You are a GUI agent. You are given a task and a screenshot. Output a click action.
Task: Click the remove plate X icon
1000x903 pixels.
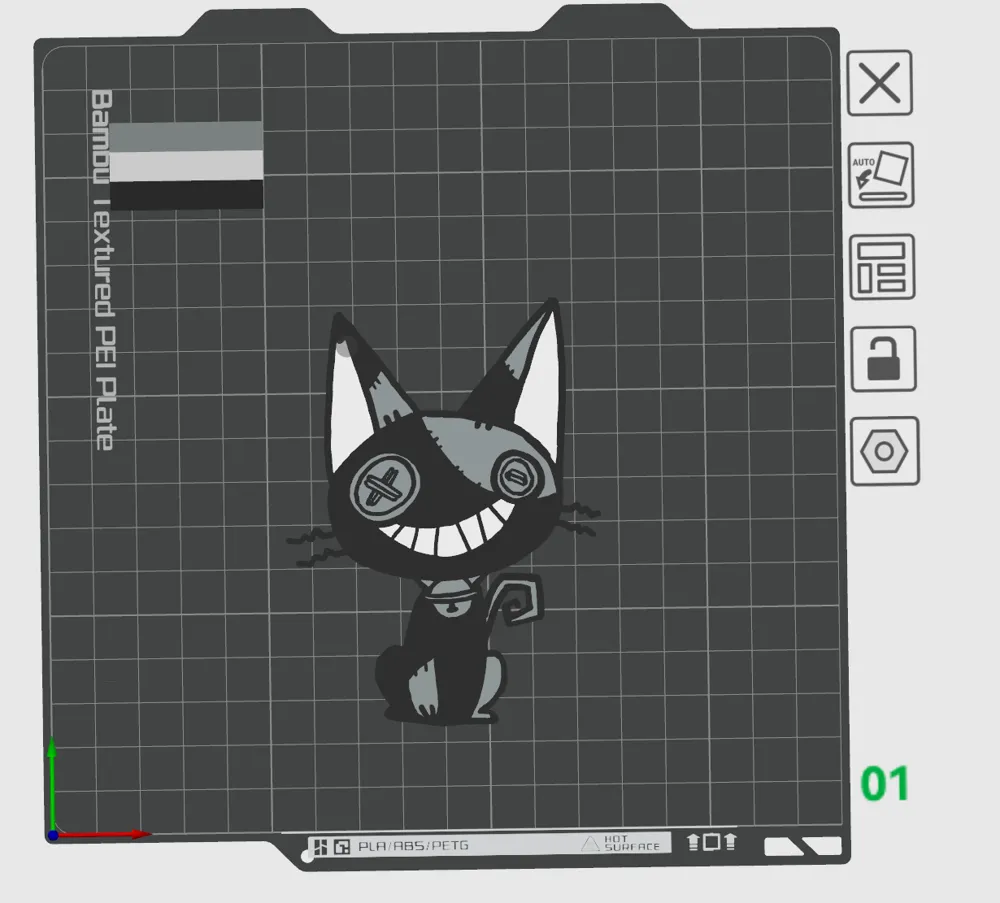pos(879,83)
